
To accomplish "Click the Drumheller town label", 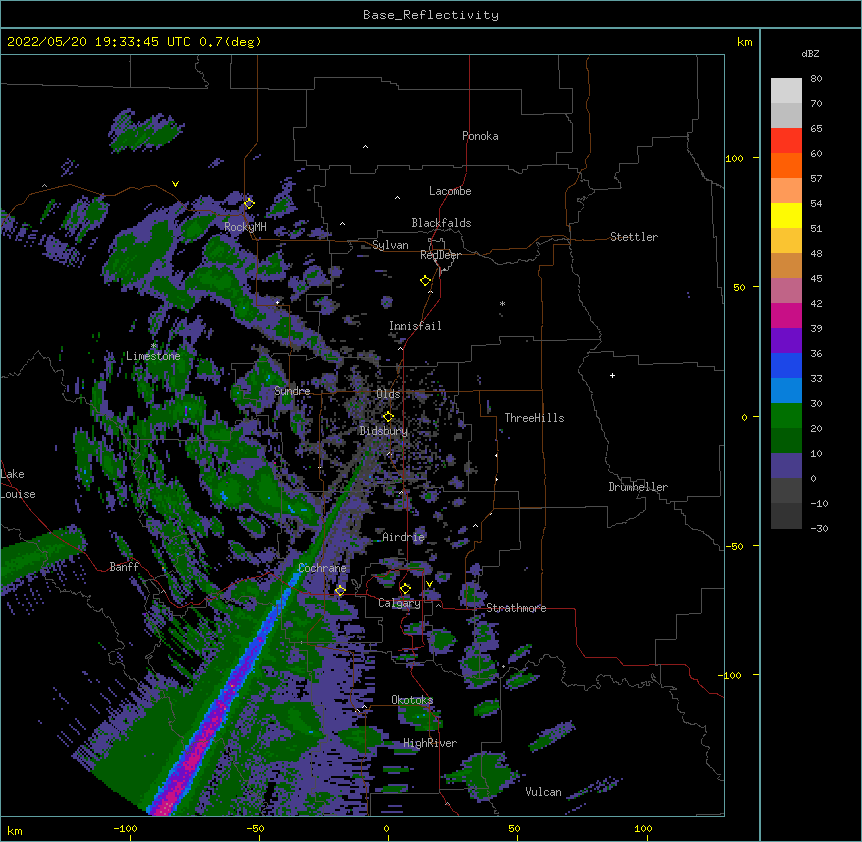I will (x=638, y=487).
